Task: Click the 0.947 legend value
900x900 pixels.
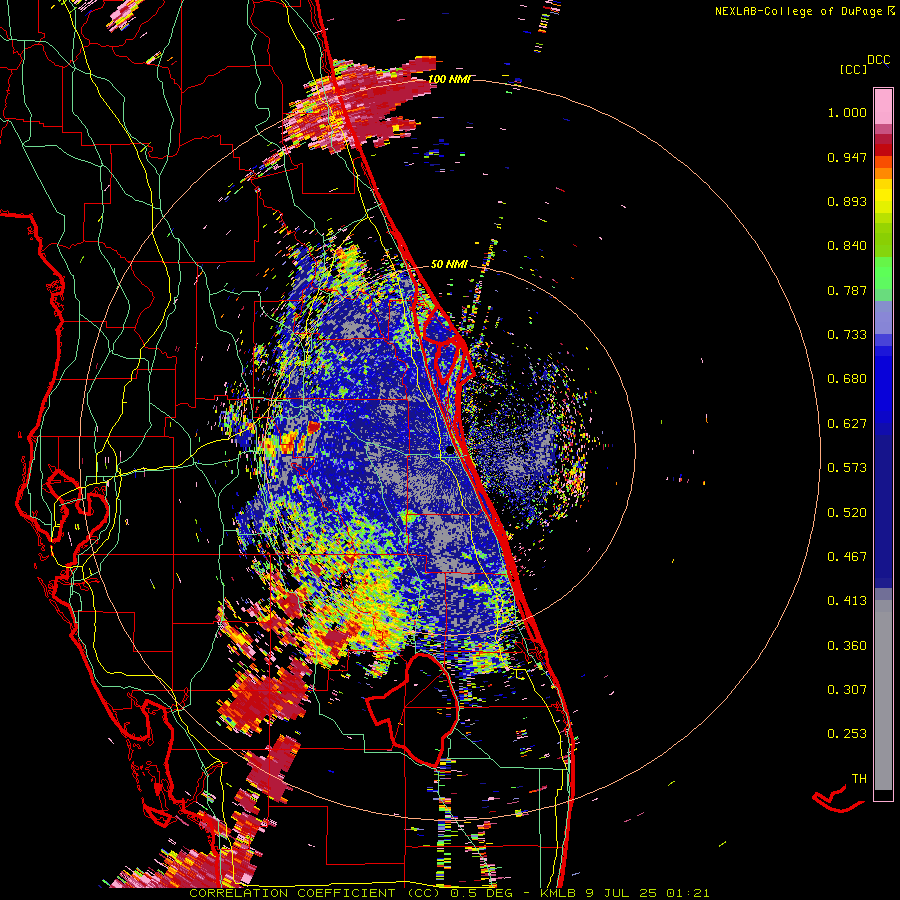Action: point(847,157)
